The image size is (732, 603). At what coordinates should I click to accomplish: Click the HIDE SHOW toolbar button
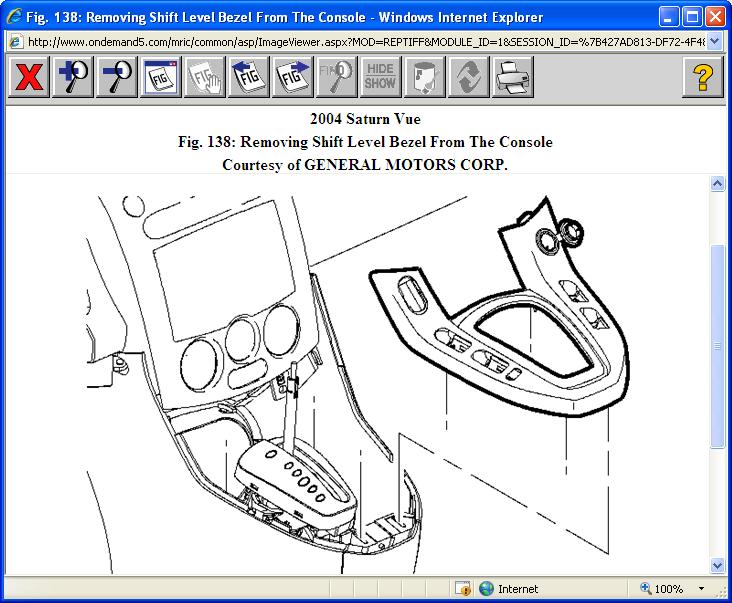380,77
